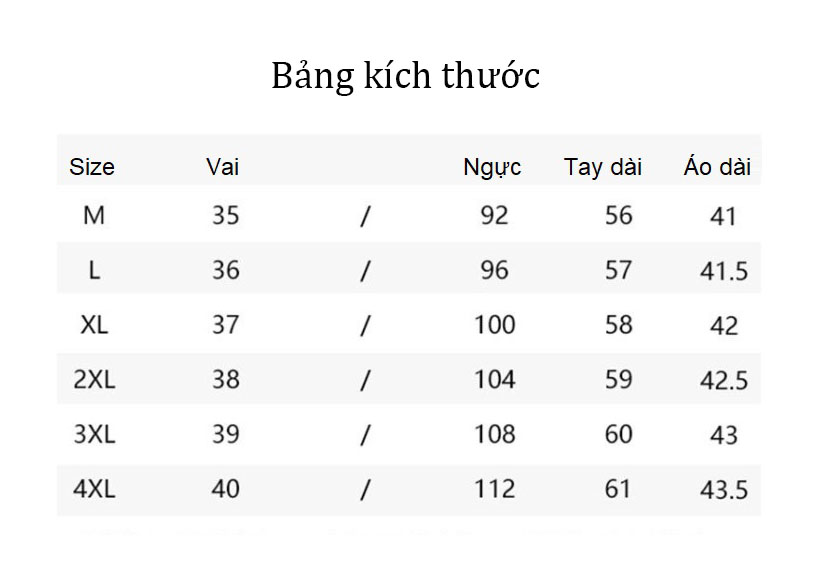Image resolution: width=840 pixels, height=577 pixels.
Task: Click the Tay dài column header
Action: pos(603,167)
